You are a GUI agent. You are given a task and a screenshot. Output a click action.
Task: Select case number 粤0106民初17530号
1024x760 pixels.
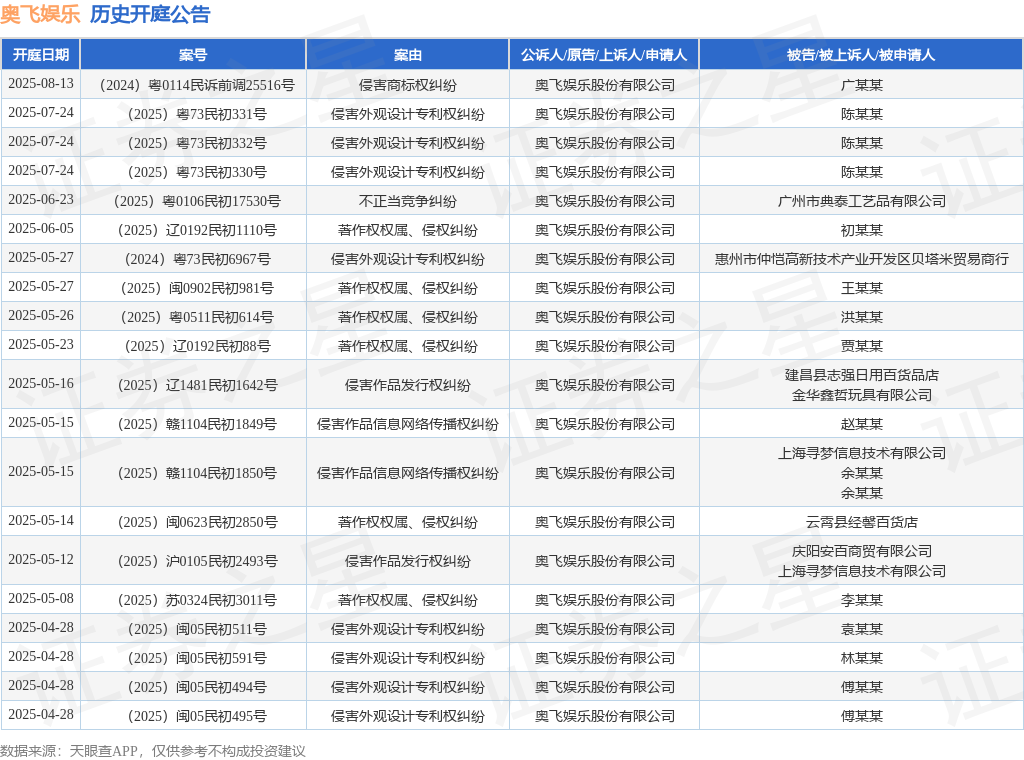(x=197, y=201)
